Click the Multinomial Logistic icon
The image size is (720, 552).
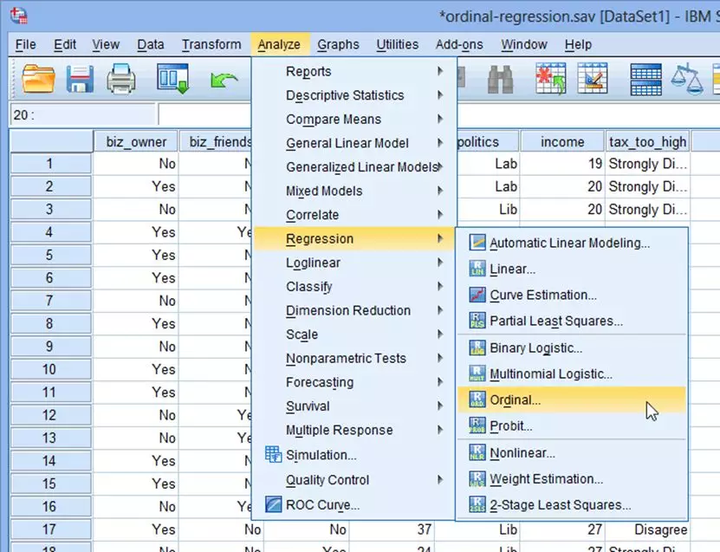tap(477, 373)
